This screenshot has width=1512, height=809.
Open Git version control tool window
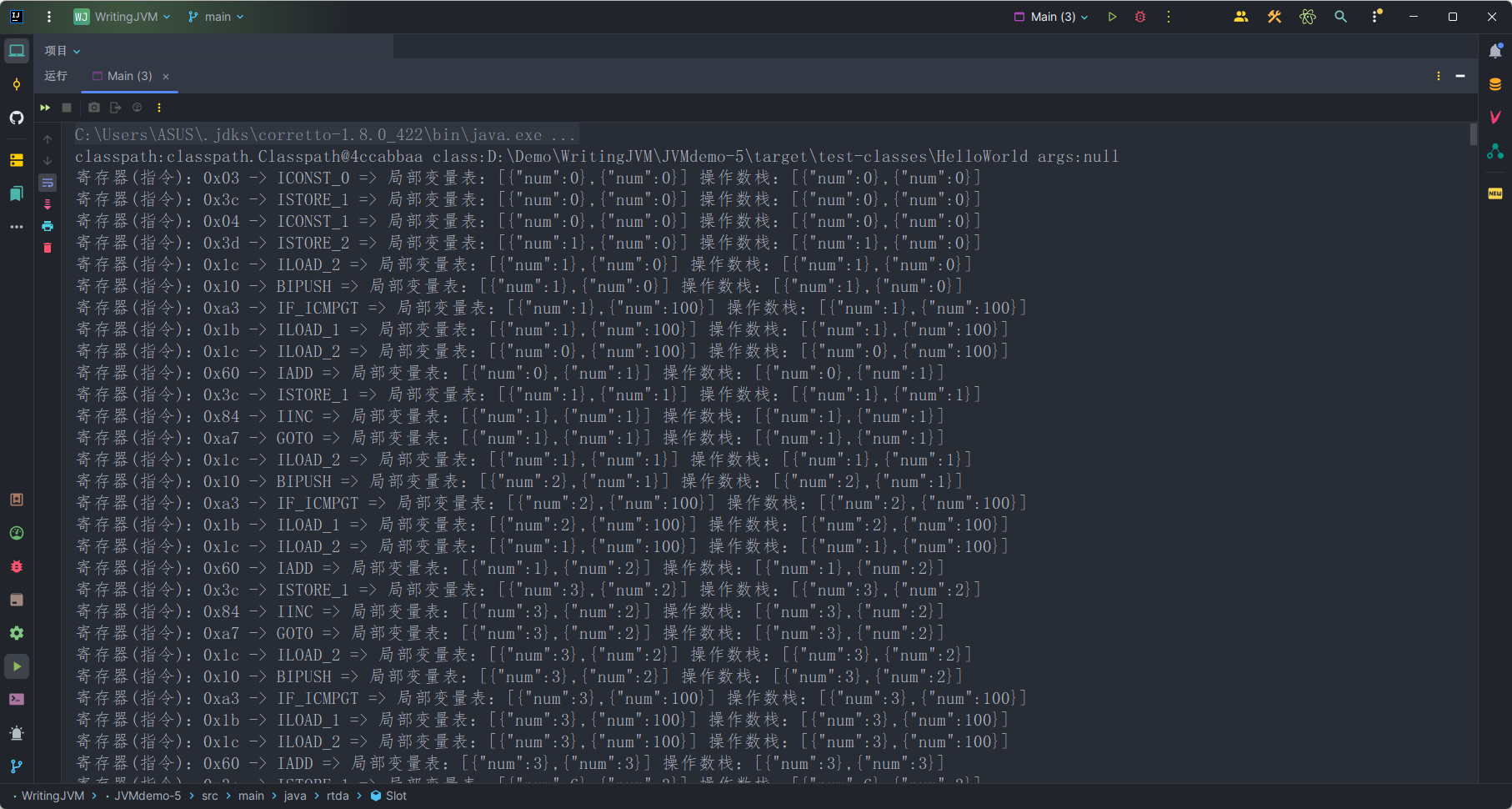[17, 766]
